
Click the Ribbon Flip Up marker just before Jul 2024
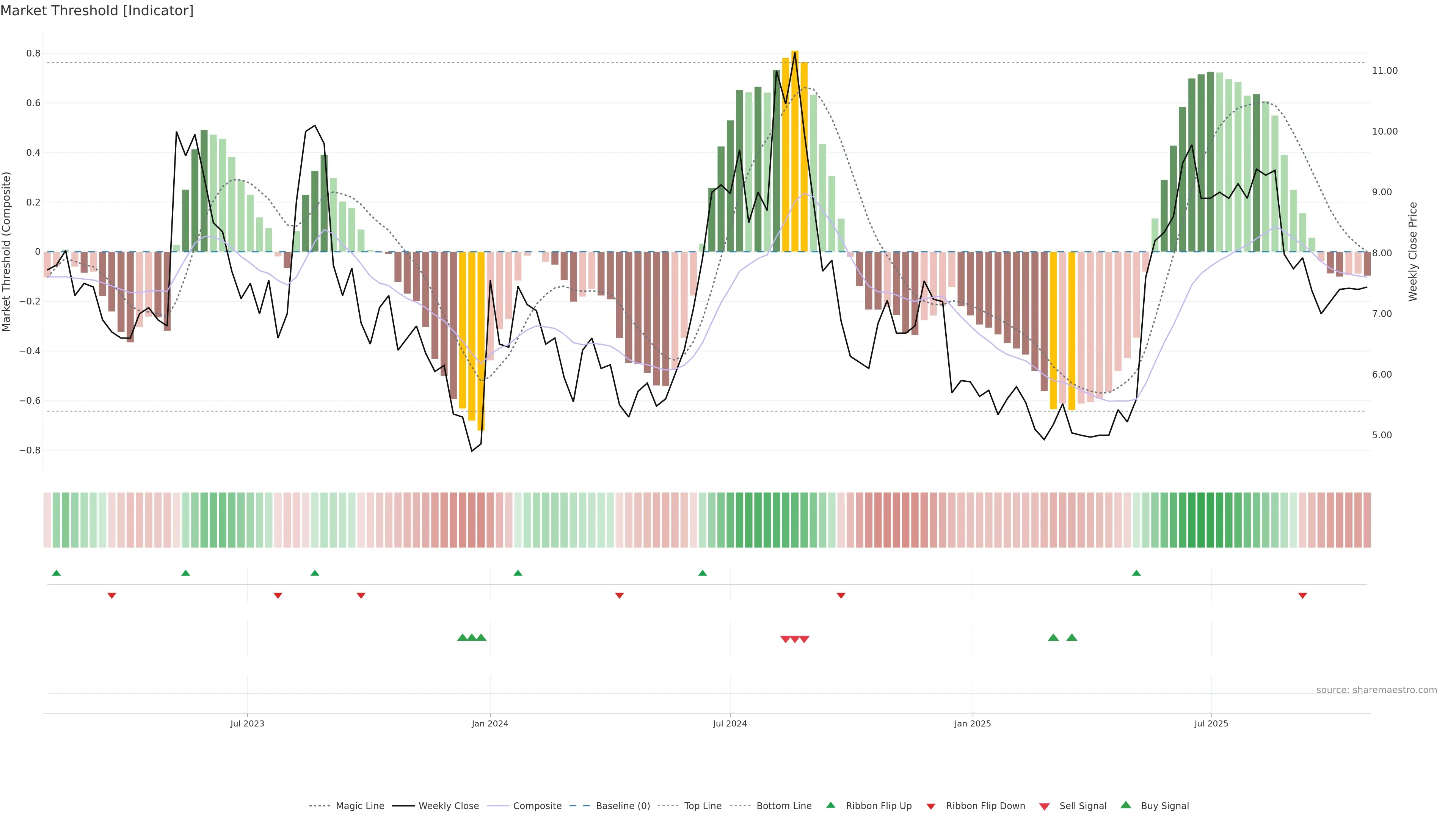tap(702, 573)
